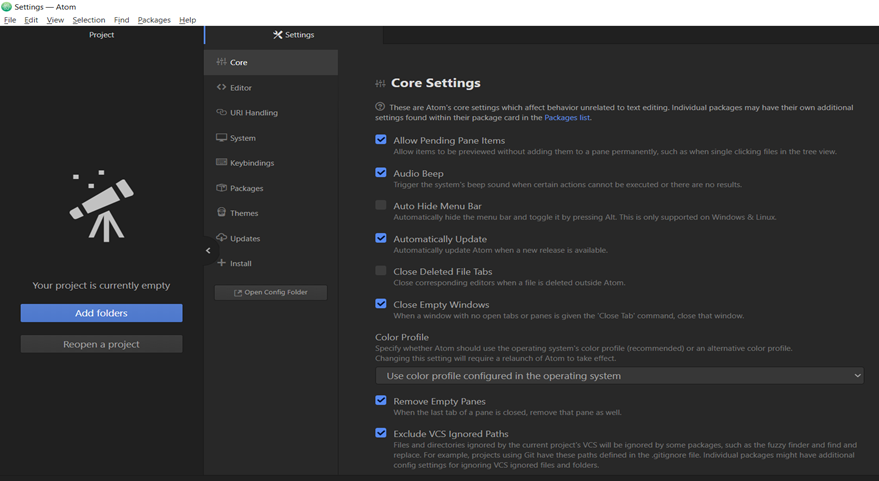This screenshot has width=879, height=481.
Task: Select the Project tab
Action: [101, 35]
